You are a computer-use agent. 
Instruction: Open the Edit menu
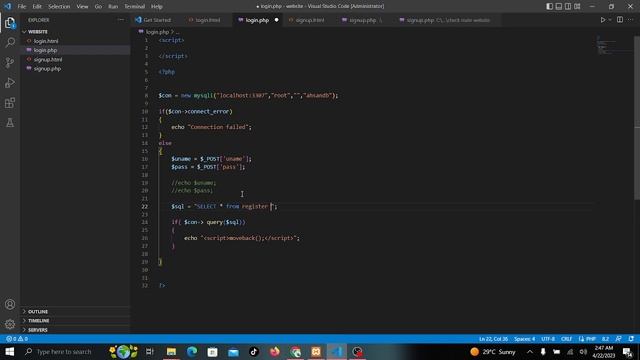37,7
